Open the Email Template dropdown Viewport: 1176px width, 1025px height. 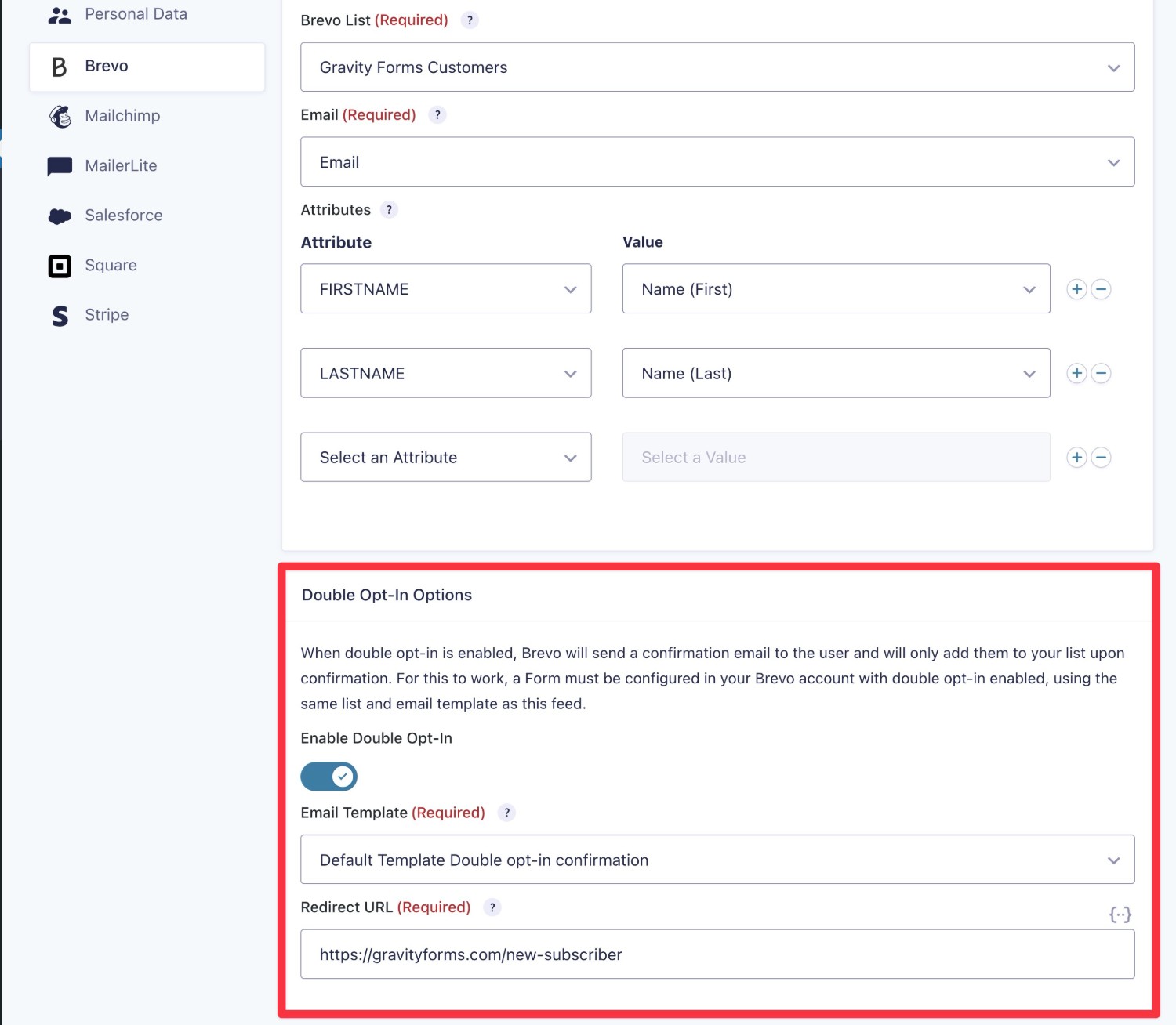pyautogui.click(x=717, y=860)
